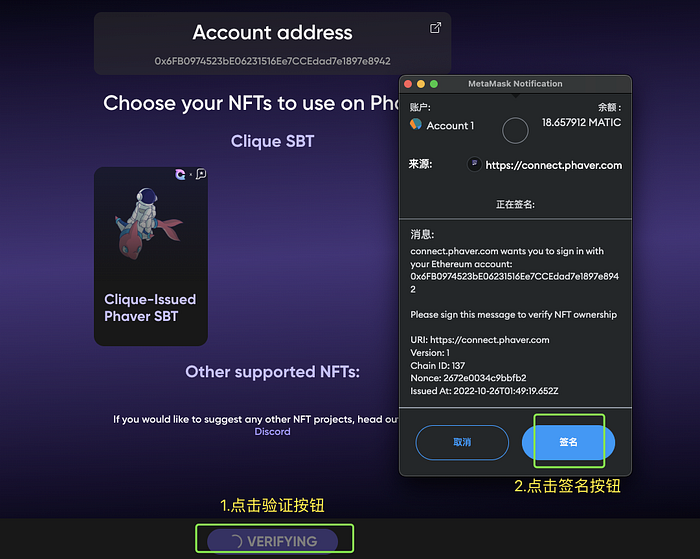Viewport: 700px width, 559px height.
Task: Click the account address hex string
Action: 272,61
